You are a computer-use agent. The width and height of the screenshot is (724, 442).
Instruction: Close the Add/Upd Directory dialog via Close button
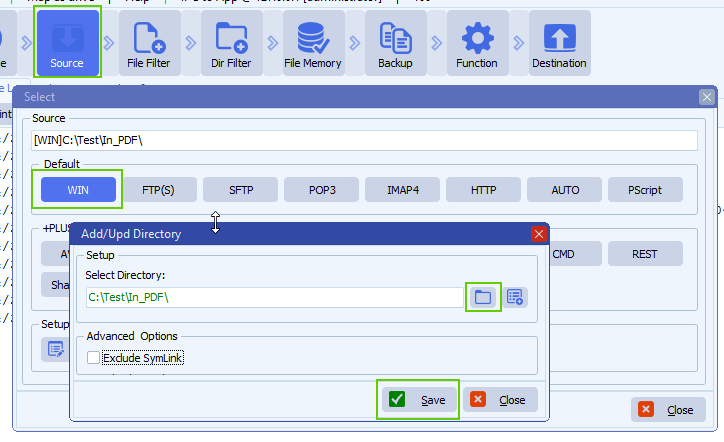click(501, 400)
